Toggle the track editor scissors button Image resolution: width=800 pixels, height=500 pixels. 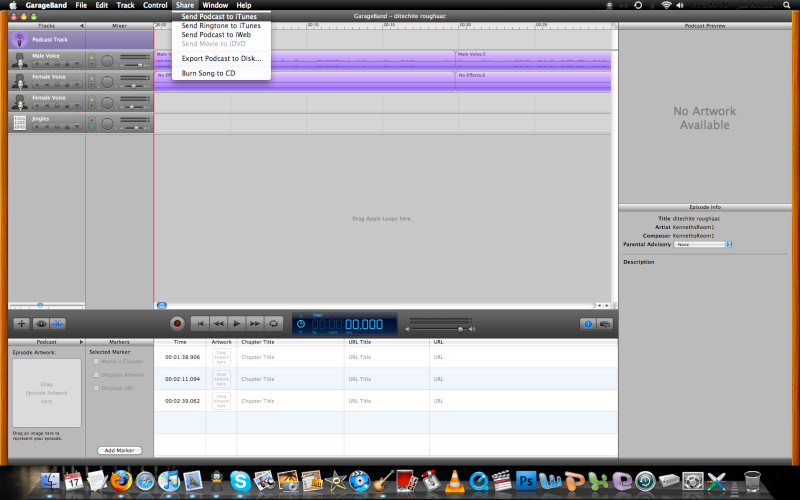[58, 323]
